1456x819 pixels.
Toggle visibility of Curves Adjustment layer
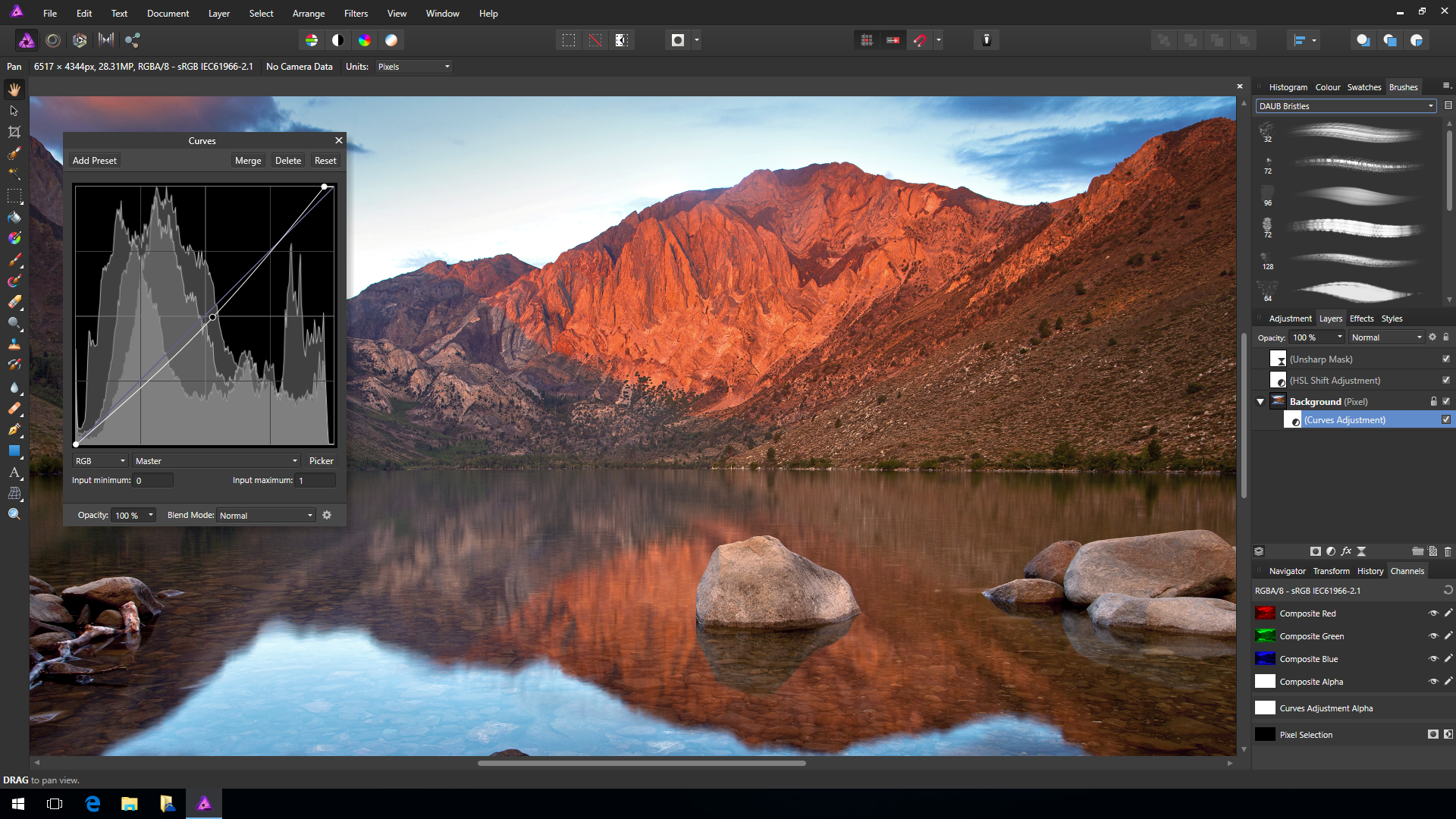1446,419
